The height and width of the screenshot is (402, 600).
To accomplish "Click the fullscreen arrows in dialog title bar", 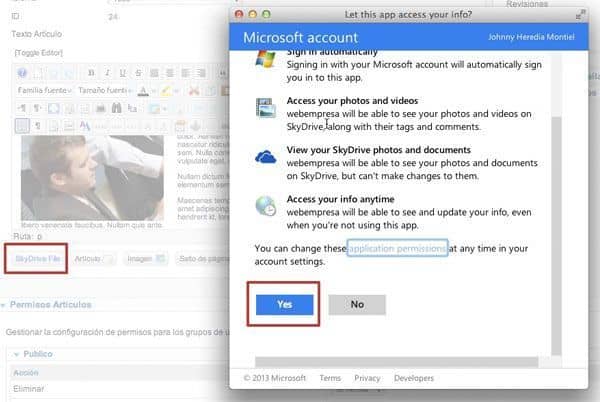I will (x=580, y=15).
